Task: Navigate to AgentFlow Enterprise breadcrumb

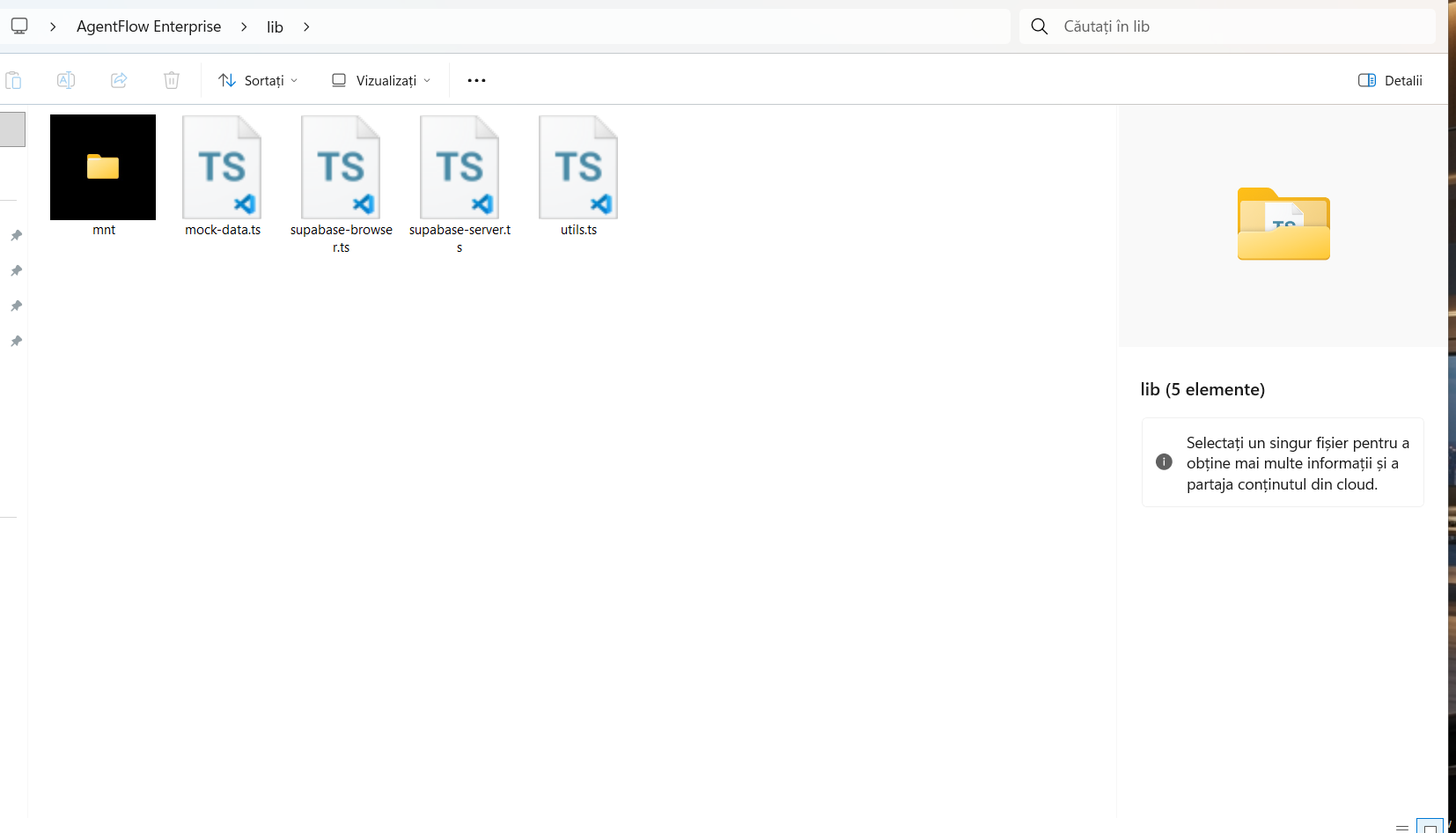Action: pyautogui.click(x=149, y=26)
